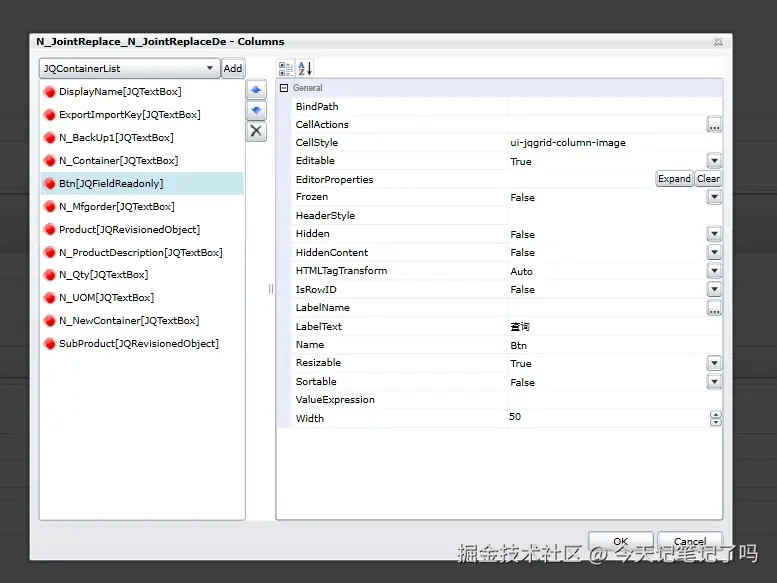This screenshot has width=777, height=583.
Task: Click the red dot icon beside N_Qty
Action: click(x=50, y=275)
